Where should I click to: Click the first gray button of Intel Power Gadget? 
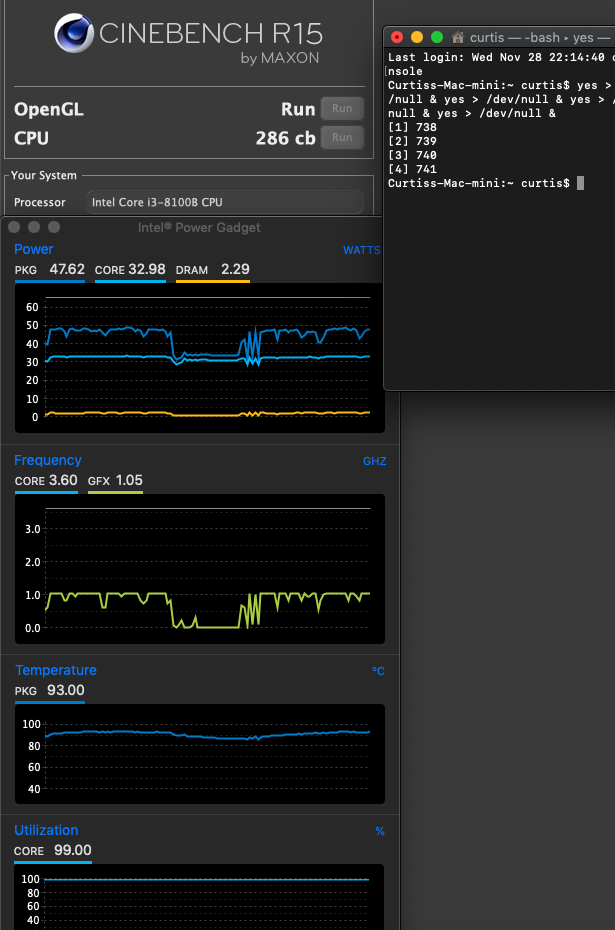pos(14,227)
